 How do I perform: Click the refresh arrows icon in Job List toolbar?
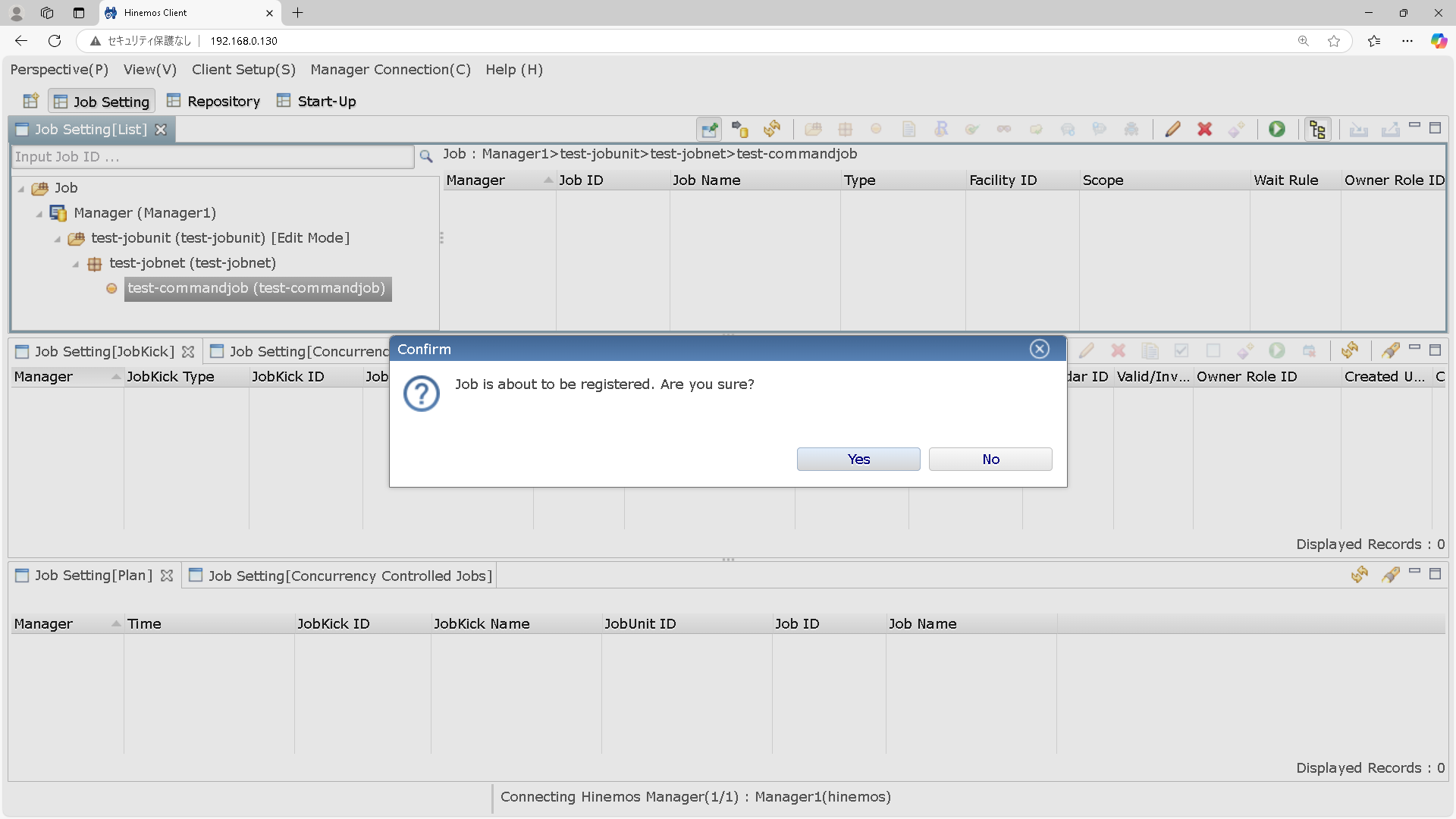[x=772, y=129]
